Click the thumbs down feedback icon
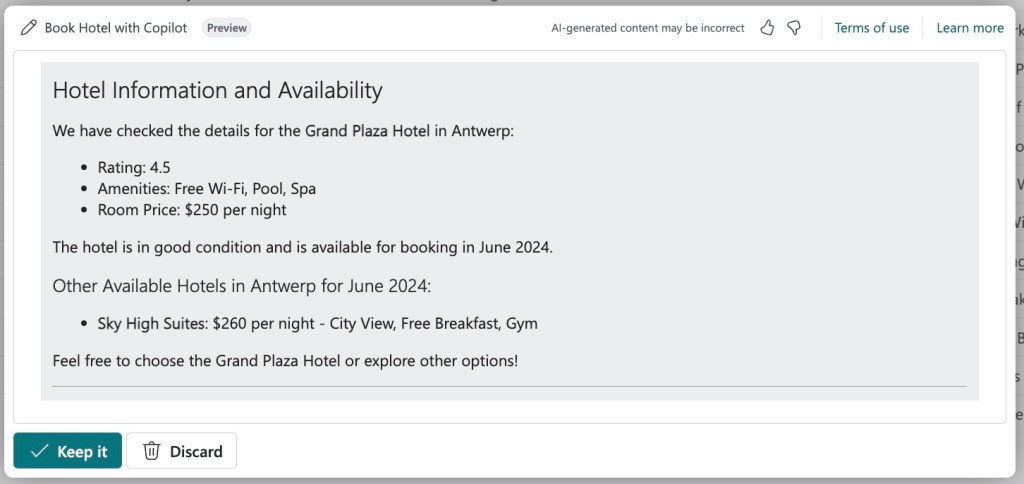 tap(794, 28)
